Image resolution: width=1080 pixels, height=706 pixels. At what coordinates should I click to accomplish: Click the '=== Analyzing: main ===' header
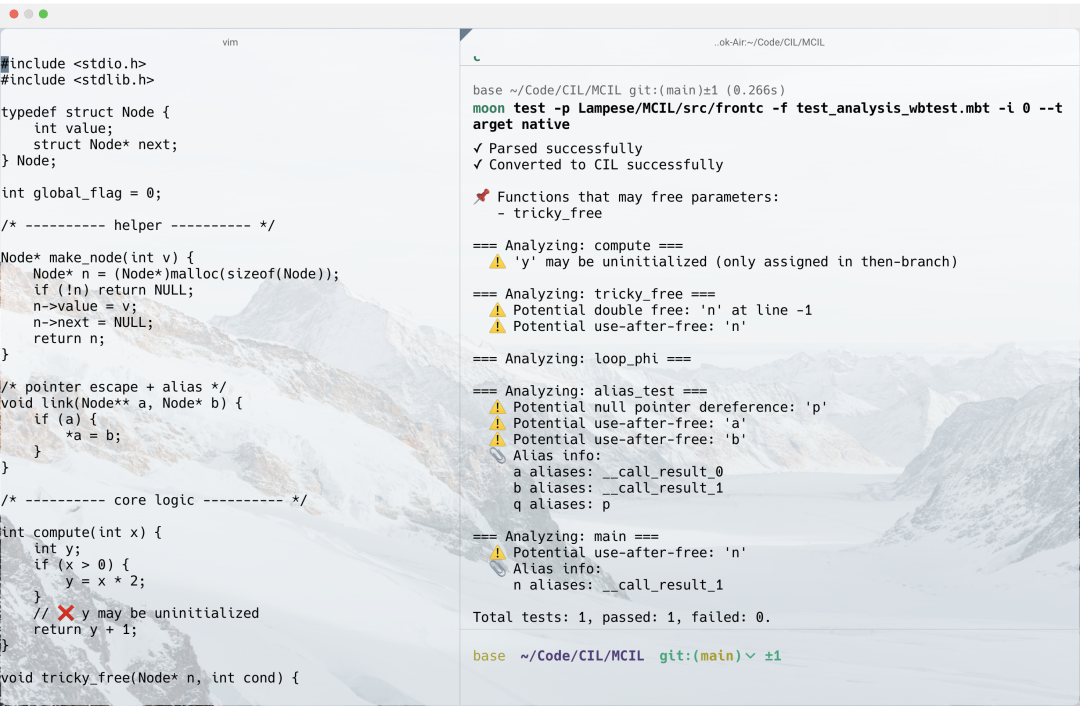tap(565, 537)
